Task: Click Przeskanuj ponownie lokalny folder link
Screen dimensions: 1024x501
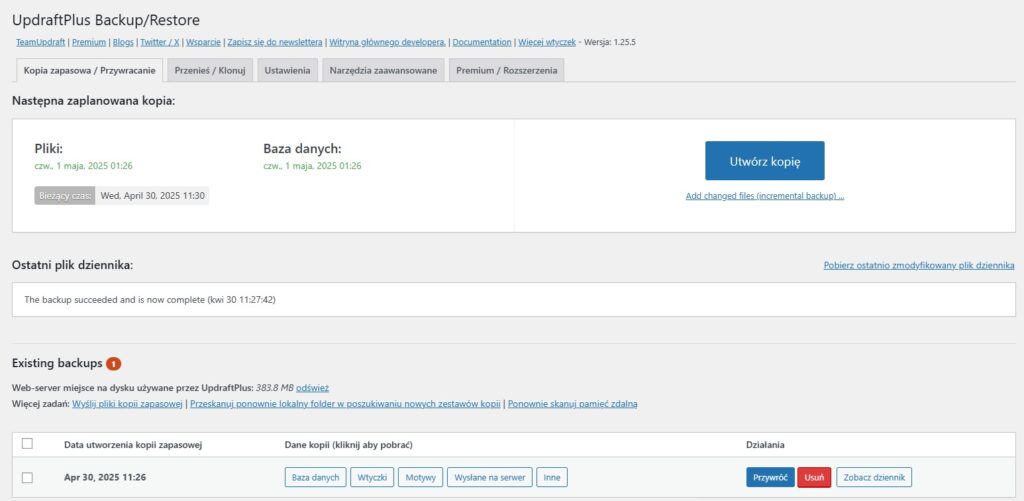Action: (345, 404)
